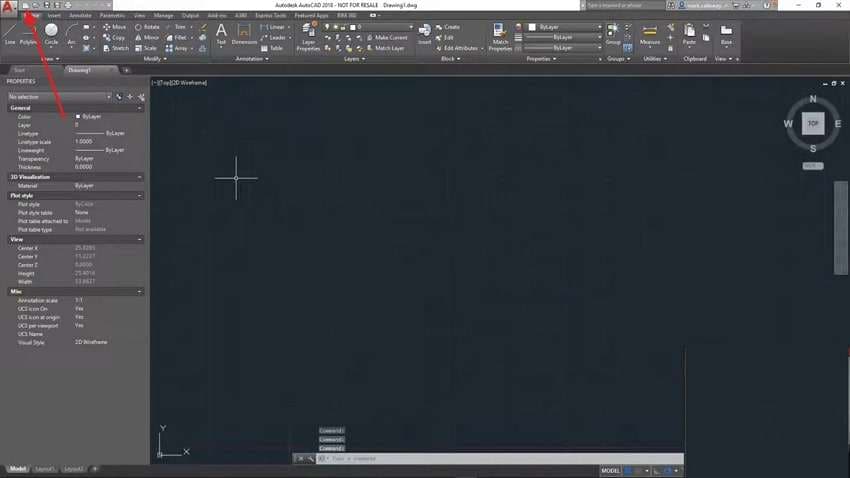Select the Polyline tool
This screenshot has height=478, width=850.
[x=28, y=35]
